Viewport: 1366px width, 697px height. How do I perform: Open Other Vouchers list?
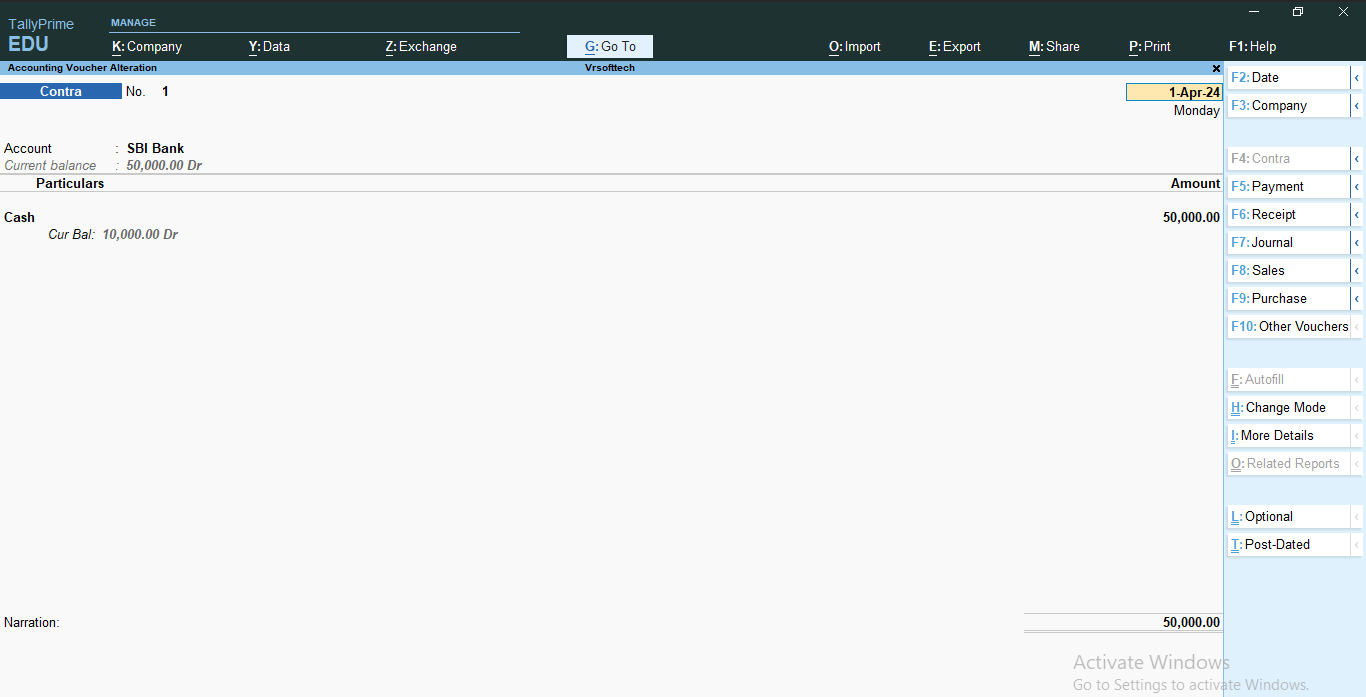[x=1285, y=326]
